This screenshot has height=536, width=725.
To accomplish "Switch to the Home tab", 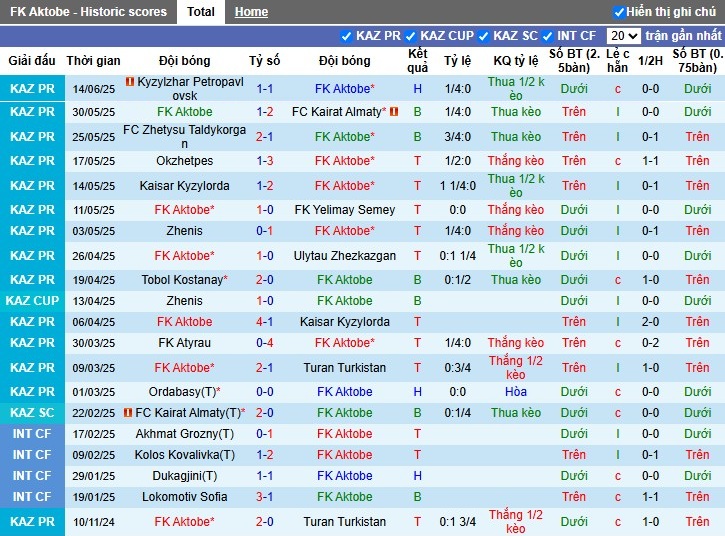I will 251,12.
